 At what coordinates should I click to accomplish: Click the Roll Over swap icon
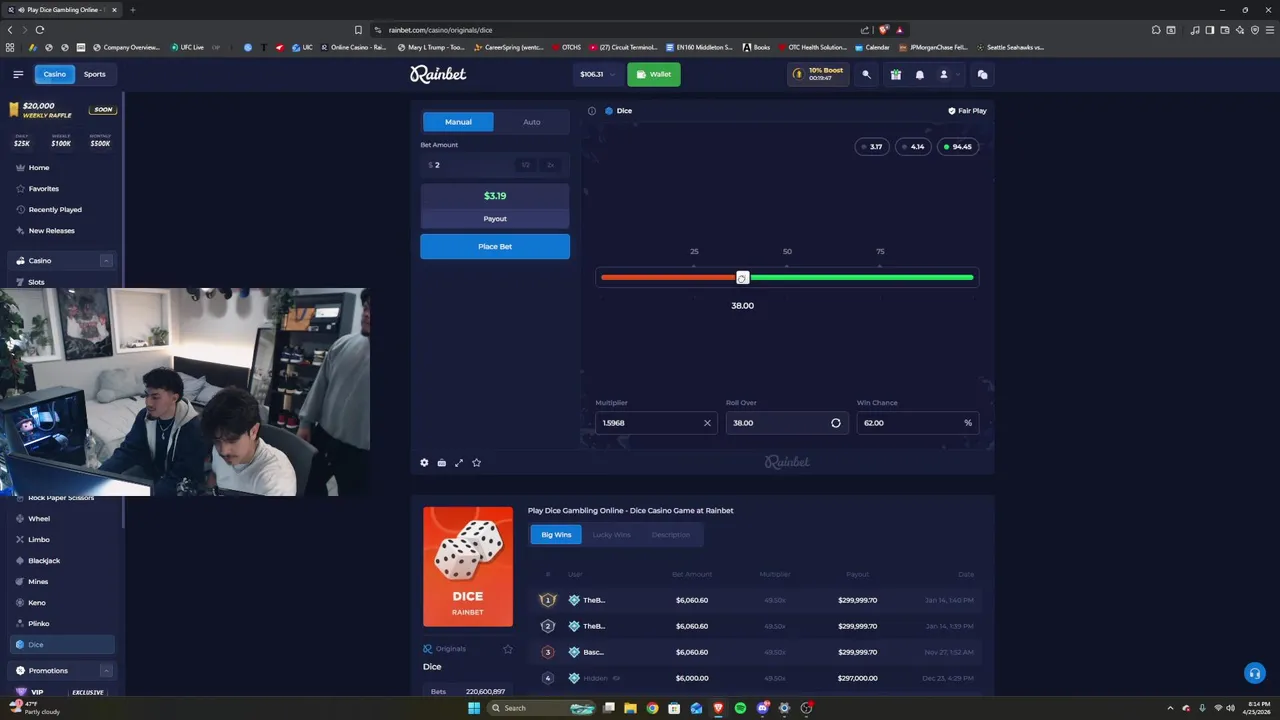coord(836,423)
